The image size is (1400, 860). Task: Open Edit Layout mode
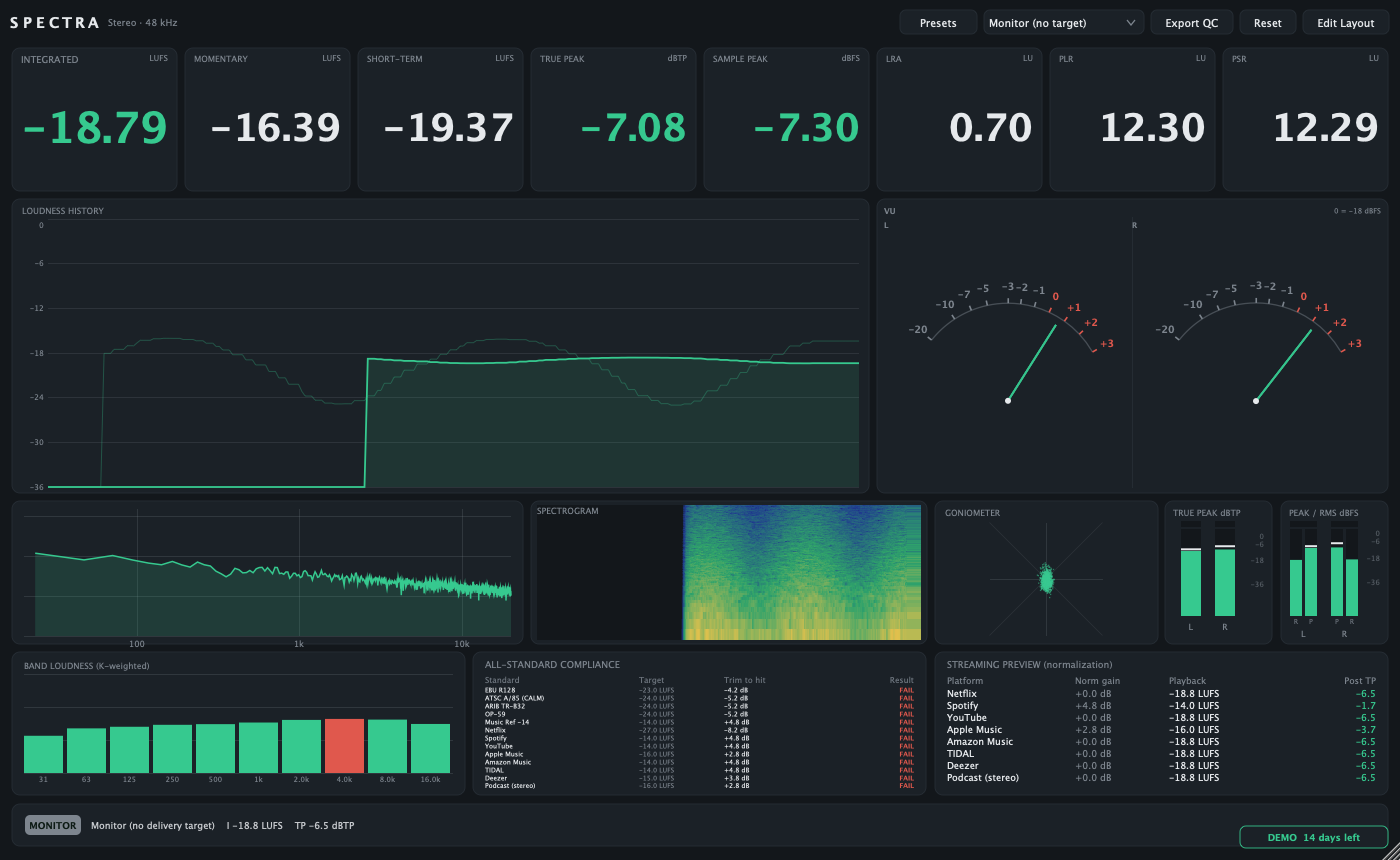point(1345,23)
